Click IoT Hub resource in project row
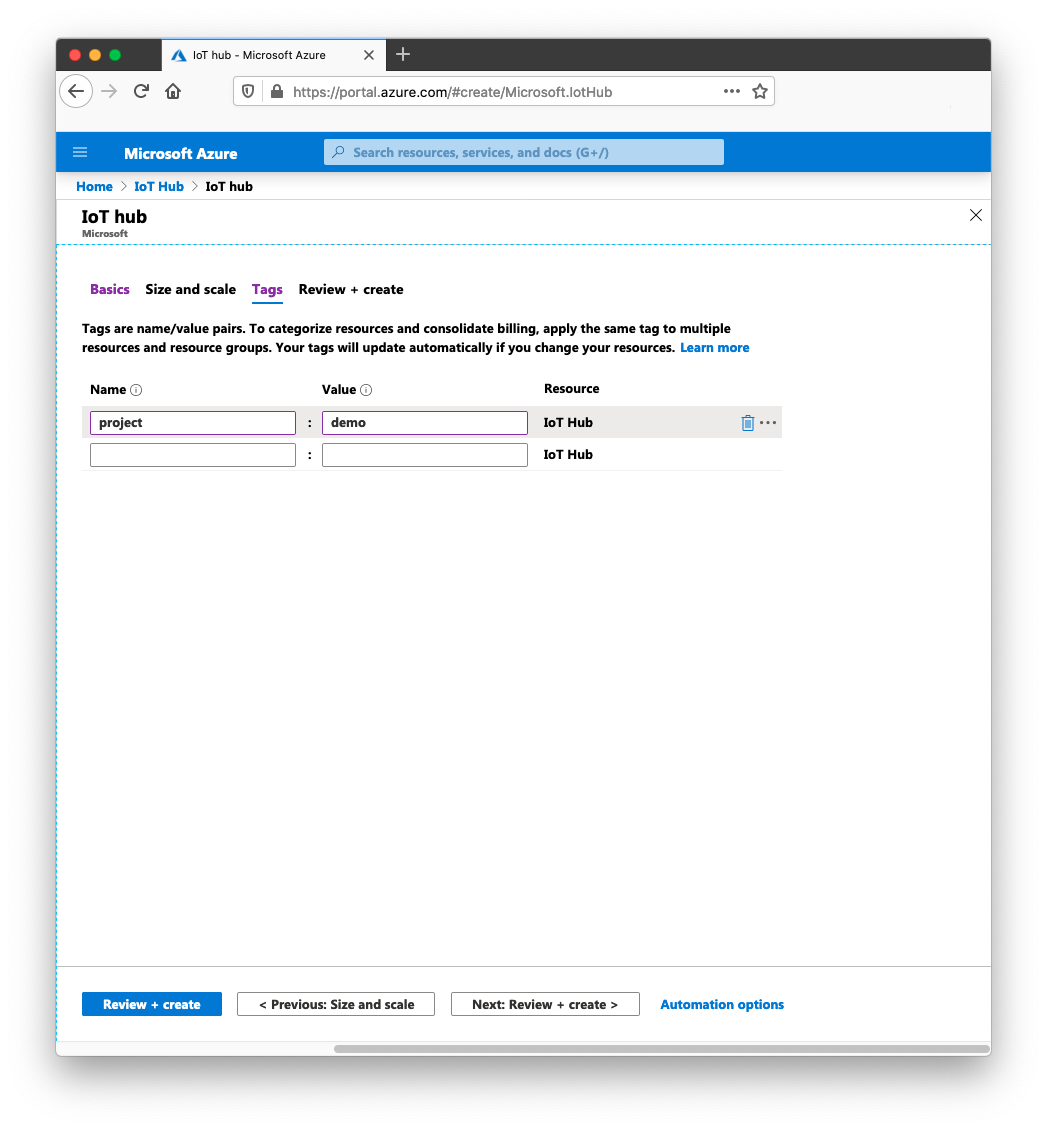1047x1130 pixels. click(568, 422)
